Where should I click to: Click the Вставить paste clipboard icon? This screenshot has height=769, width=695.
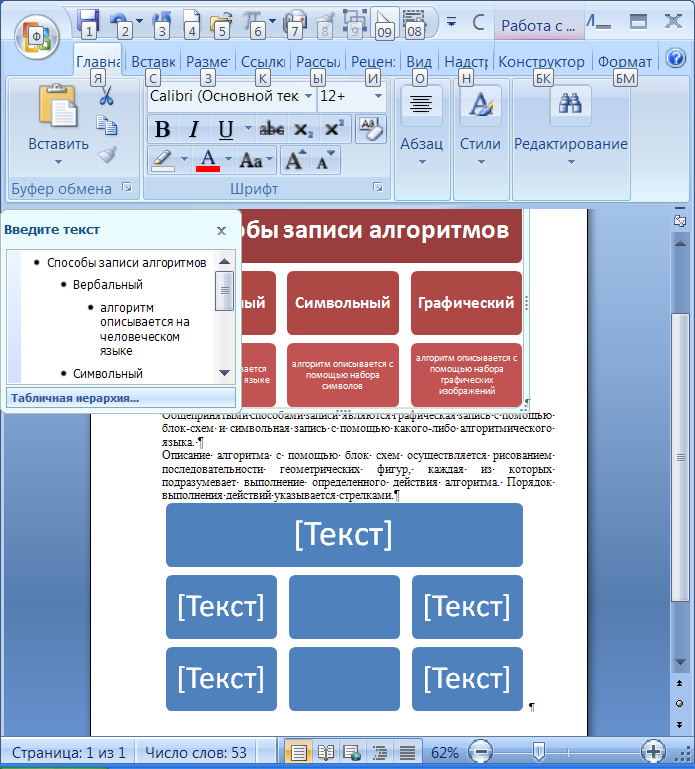[x=58, y=105]
